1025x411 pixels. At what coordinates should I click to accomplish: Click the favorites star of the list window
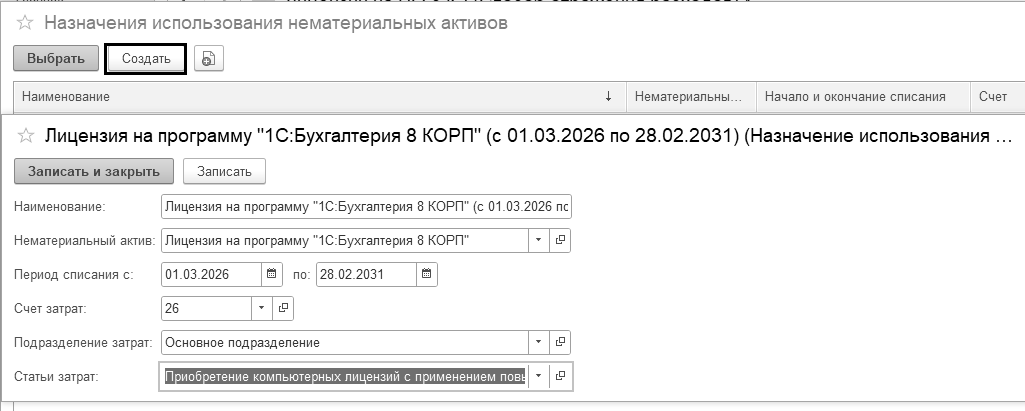tap(25, 23)
